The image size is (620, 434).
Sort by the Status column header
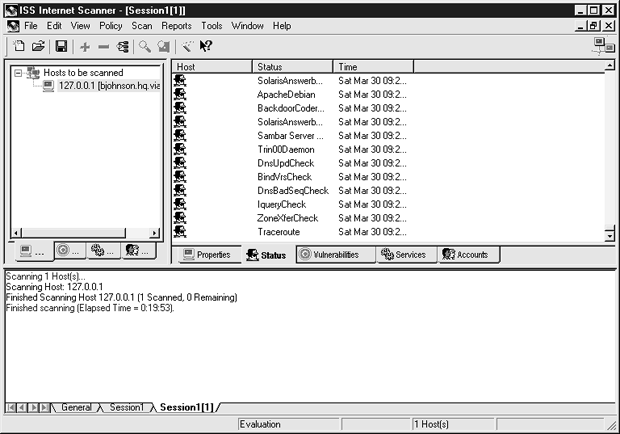(292, 66)
